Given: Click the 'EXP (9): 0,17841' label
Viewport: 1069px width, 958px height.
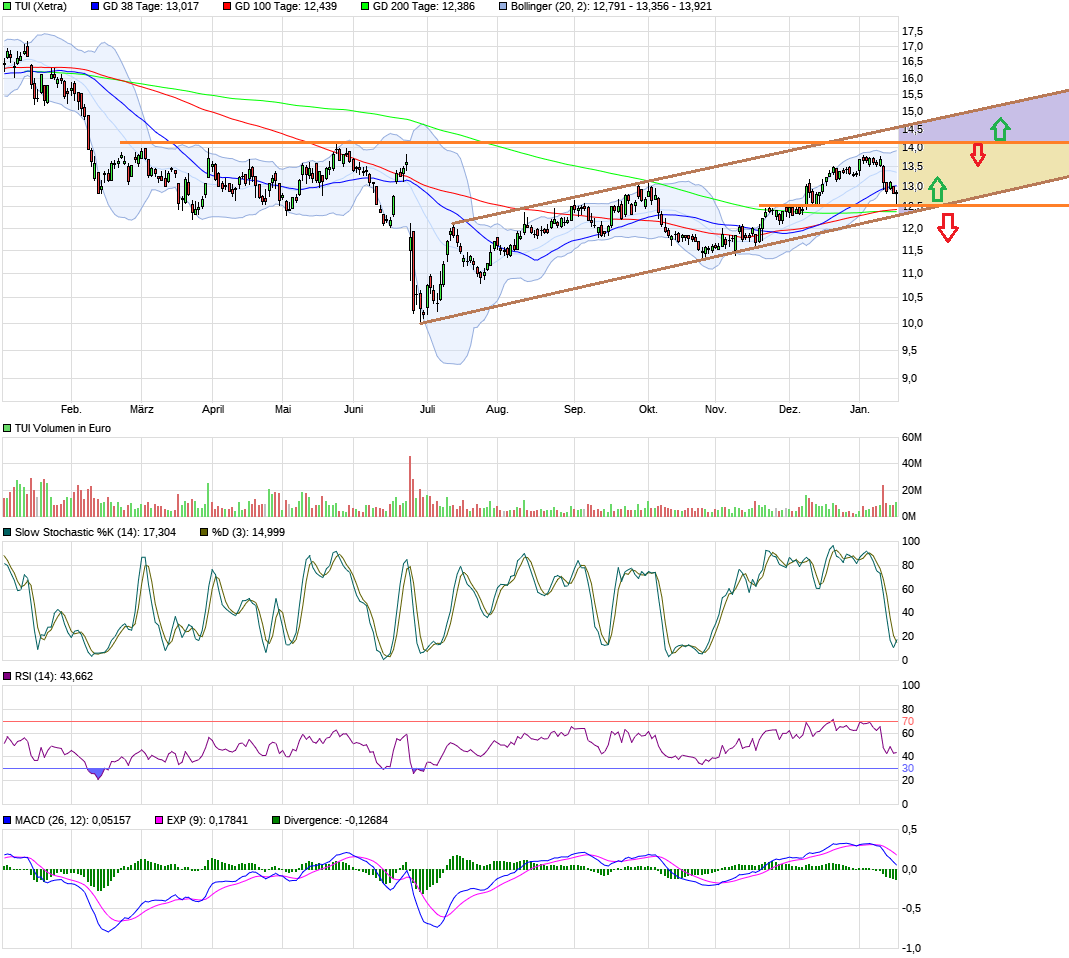Looking at the screenshot, I should coord(207,820).
